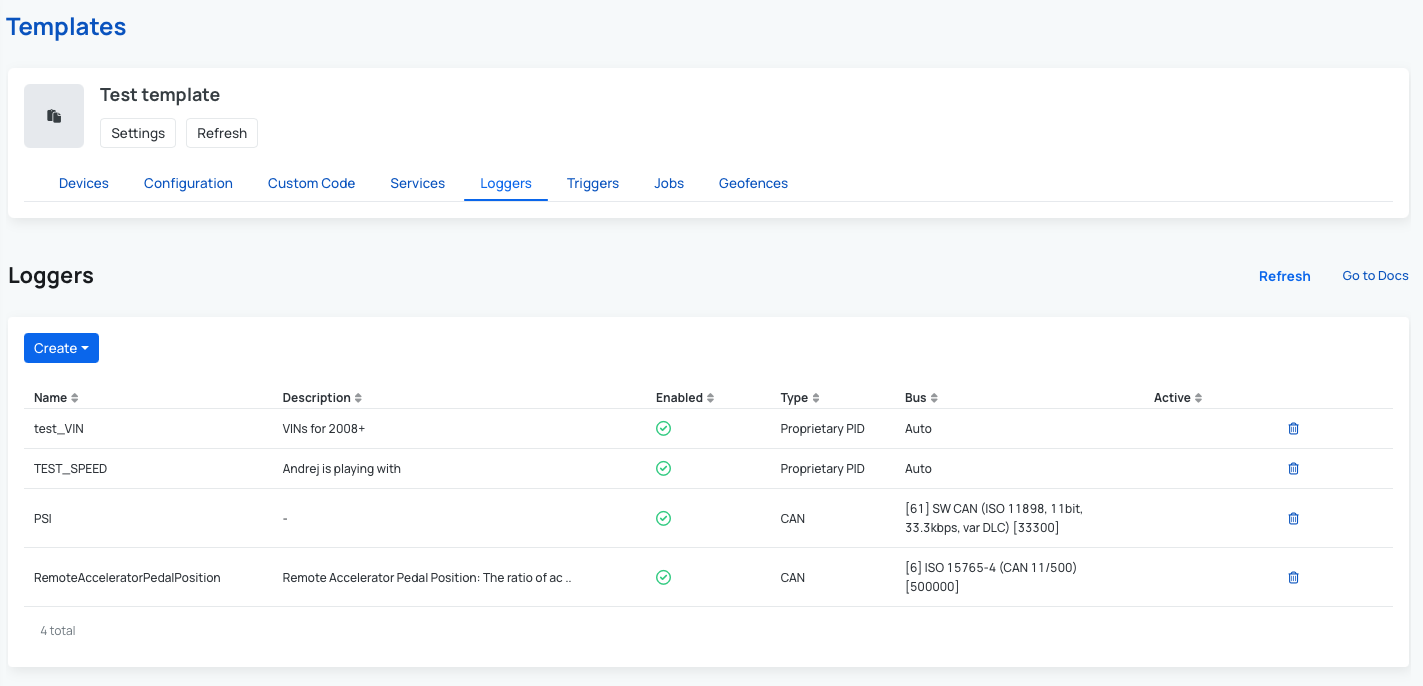The height and width of the screenshot is (686, 1423).
Task: Sort by Bus column sort icon
Action: tap(934, 398)
